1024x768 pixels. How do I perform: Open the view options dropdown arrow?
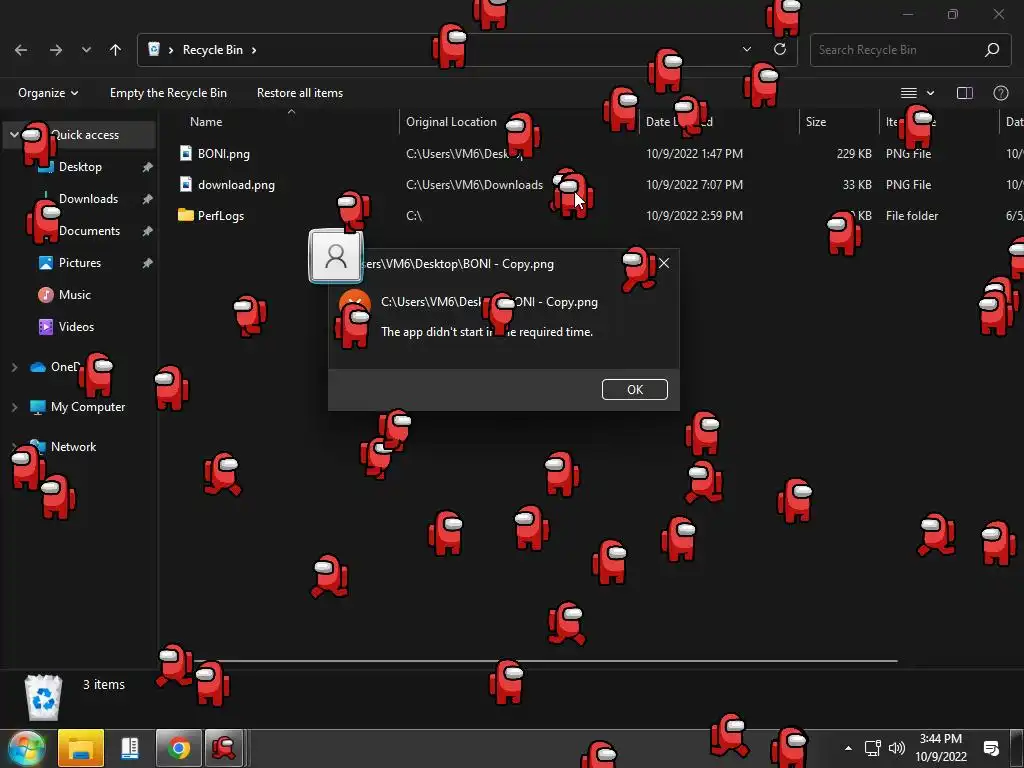pyautogui.click(x=931, y=93)
